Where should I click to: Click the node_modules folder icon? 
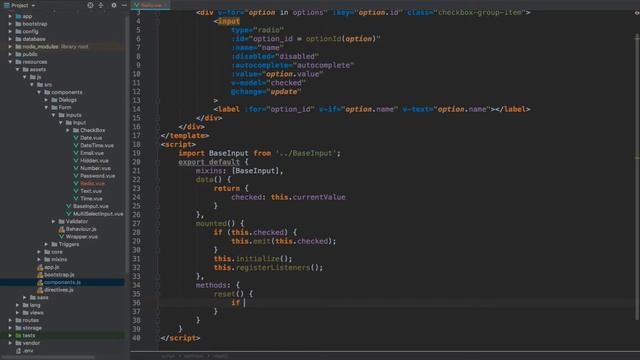(18, 47)
